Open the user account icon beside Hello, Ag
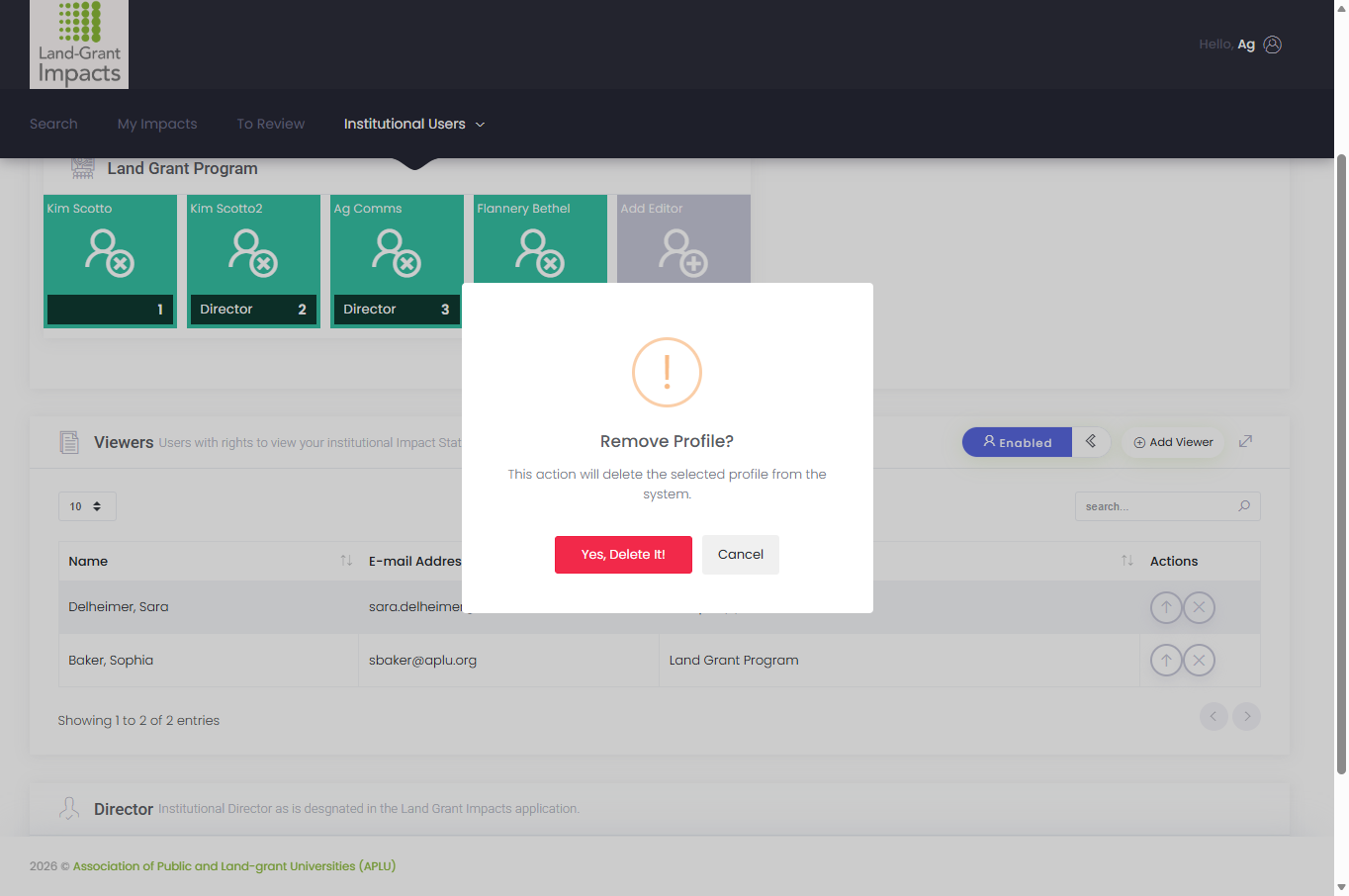 coord(1273,45)
